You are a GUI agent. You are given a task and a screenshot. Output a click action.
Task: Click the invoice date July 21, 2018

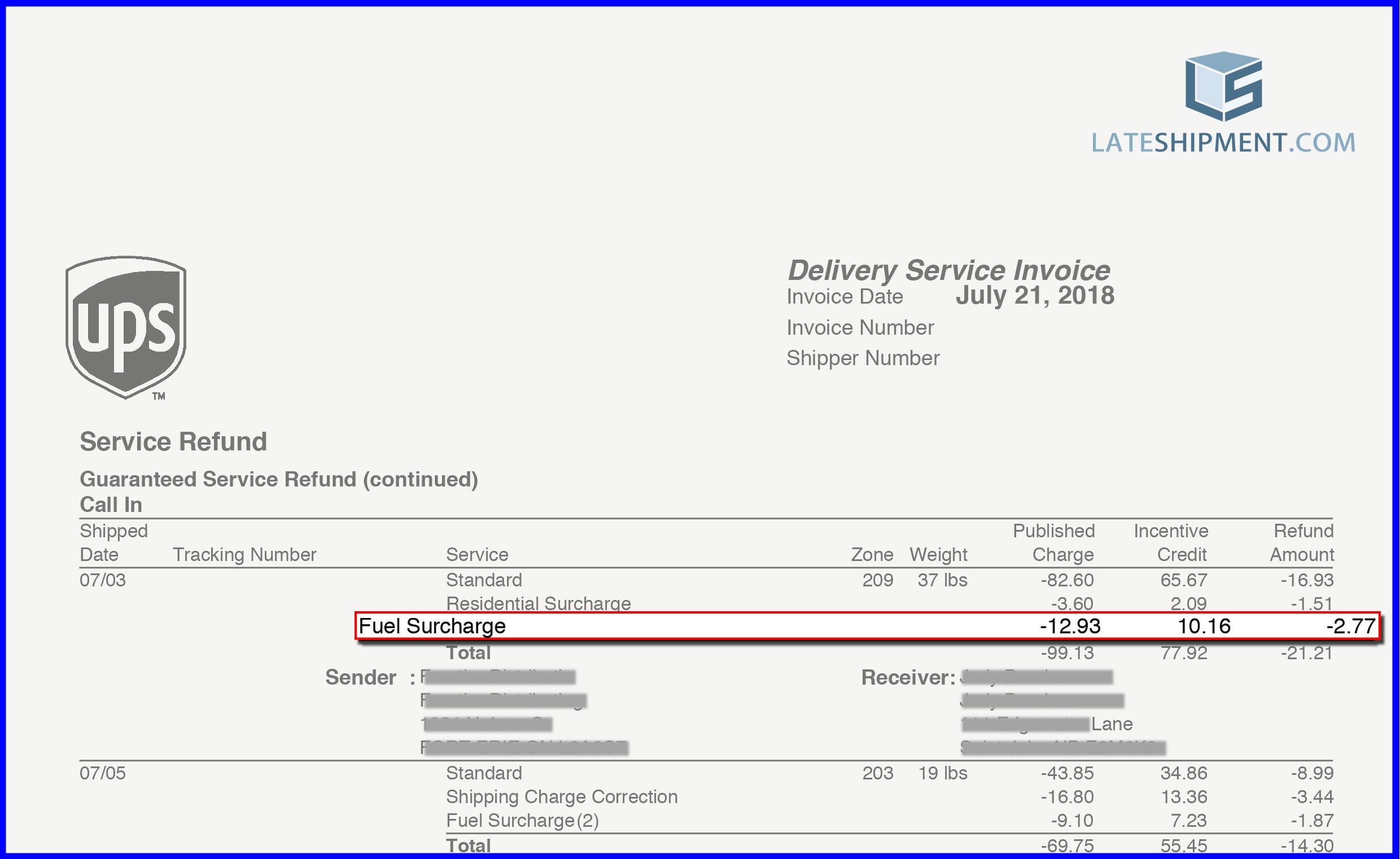1035,295
